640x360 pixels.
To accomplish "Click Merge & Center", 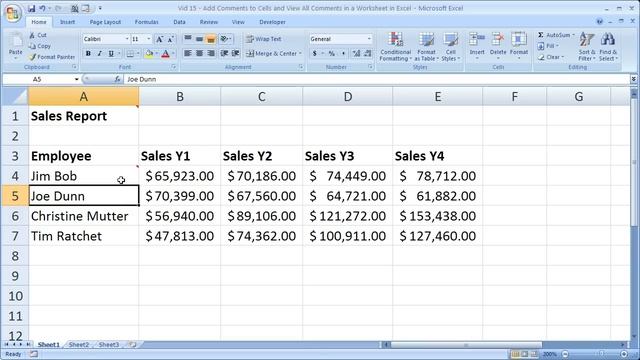I will point(273,53).
